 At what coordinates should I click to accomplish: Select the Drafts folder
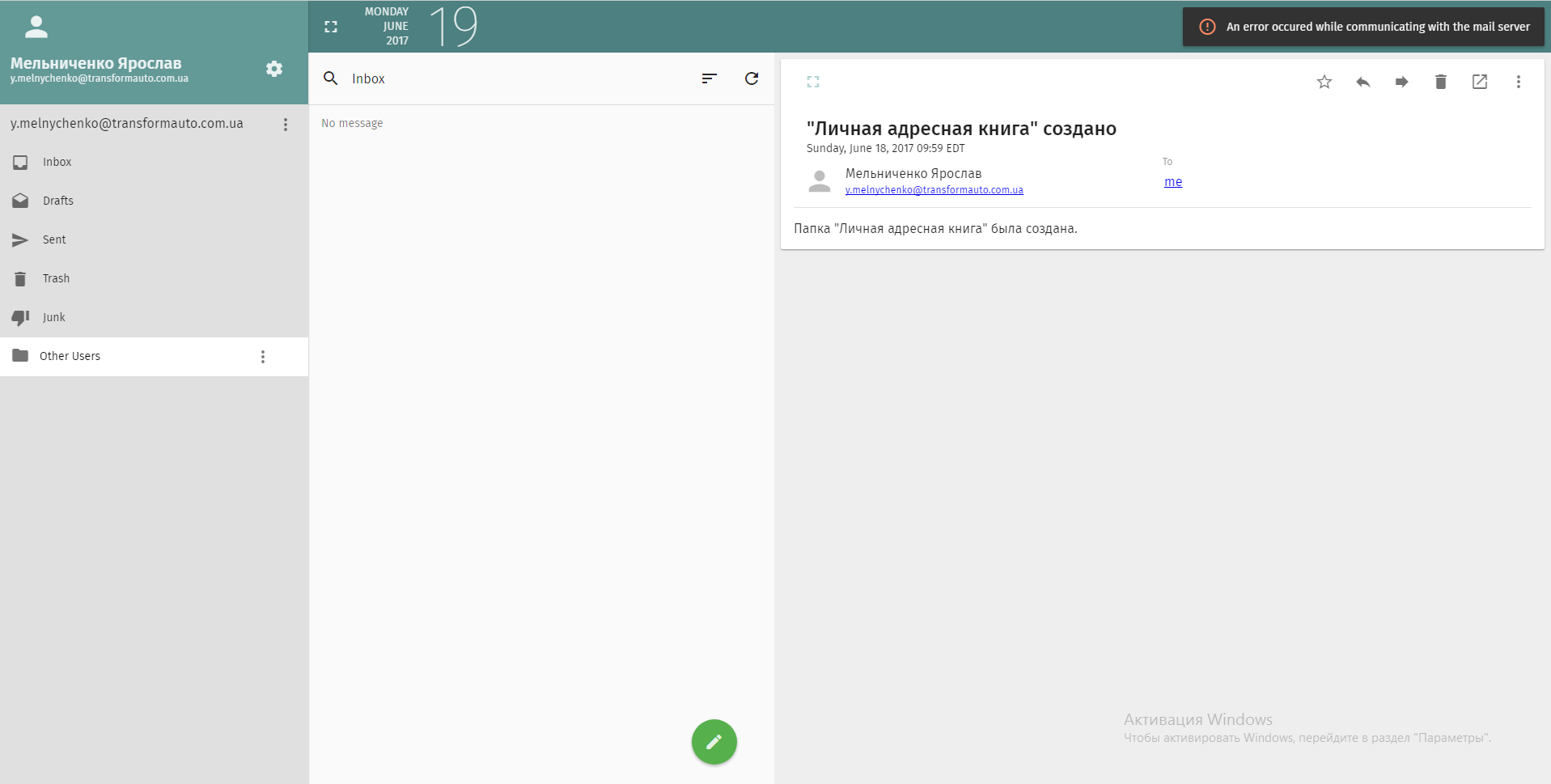coord(58,201)
